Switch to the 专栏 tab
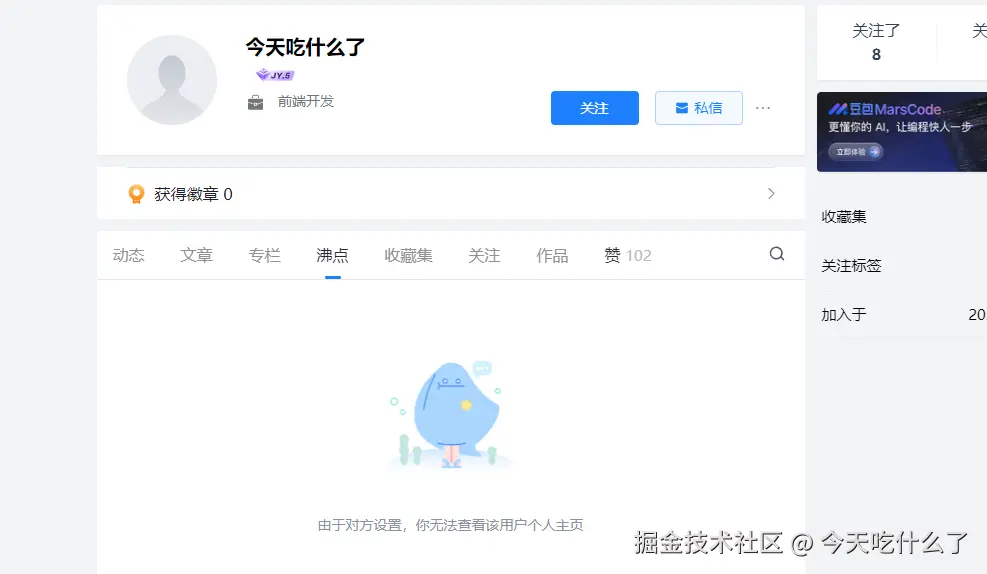Screen dimensions: 987x574 [x=264, y=255]
